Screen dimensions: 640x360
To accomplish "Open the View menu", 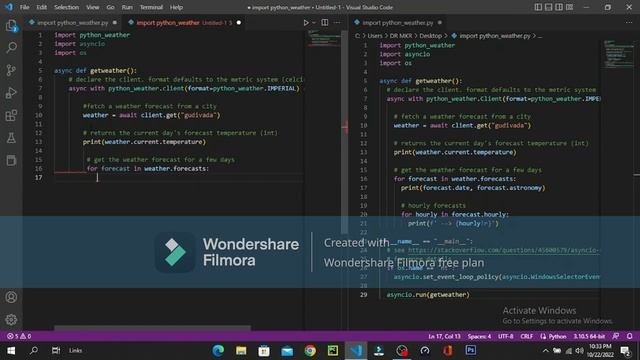I will (x=93, y=7).
